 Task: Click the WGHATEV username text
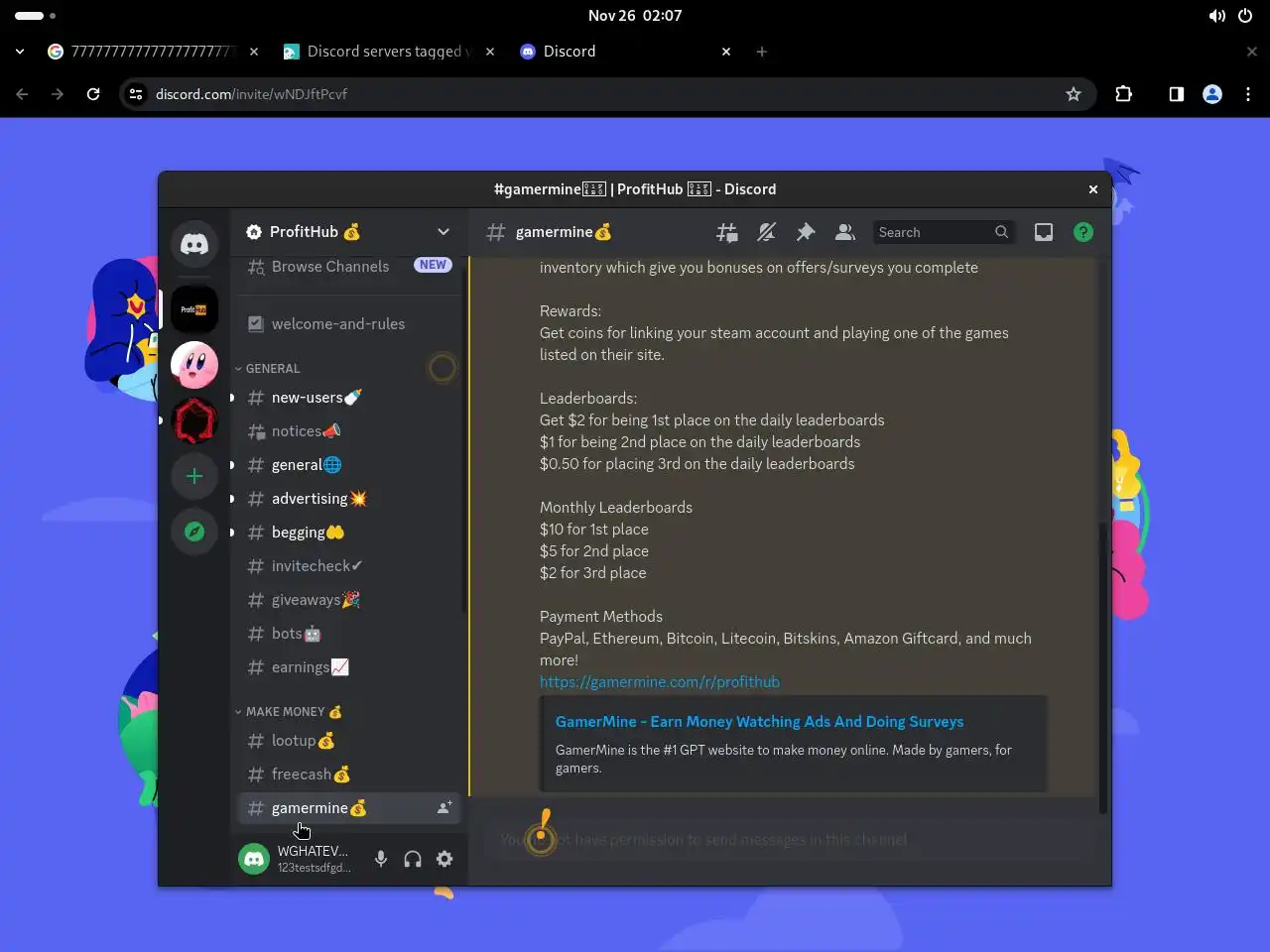[313, 851]
